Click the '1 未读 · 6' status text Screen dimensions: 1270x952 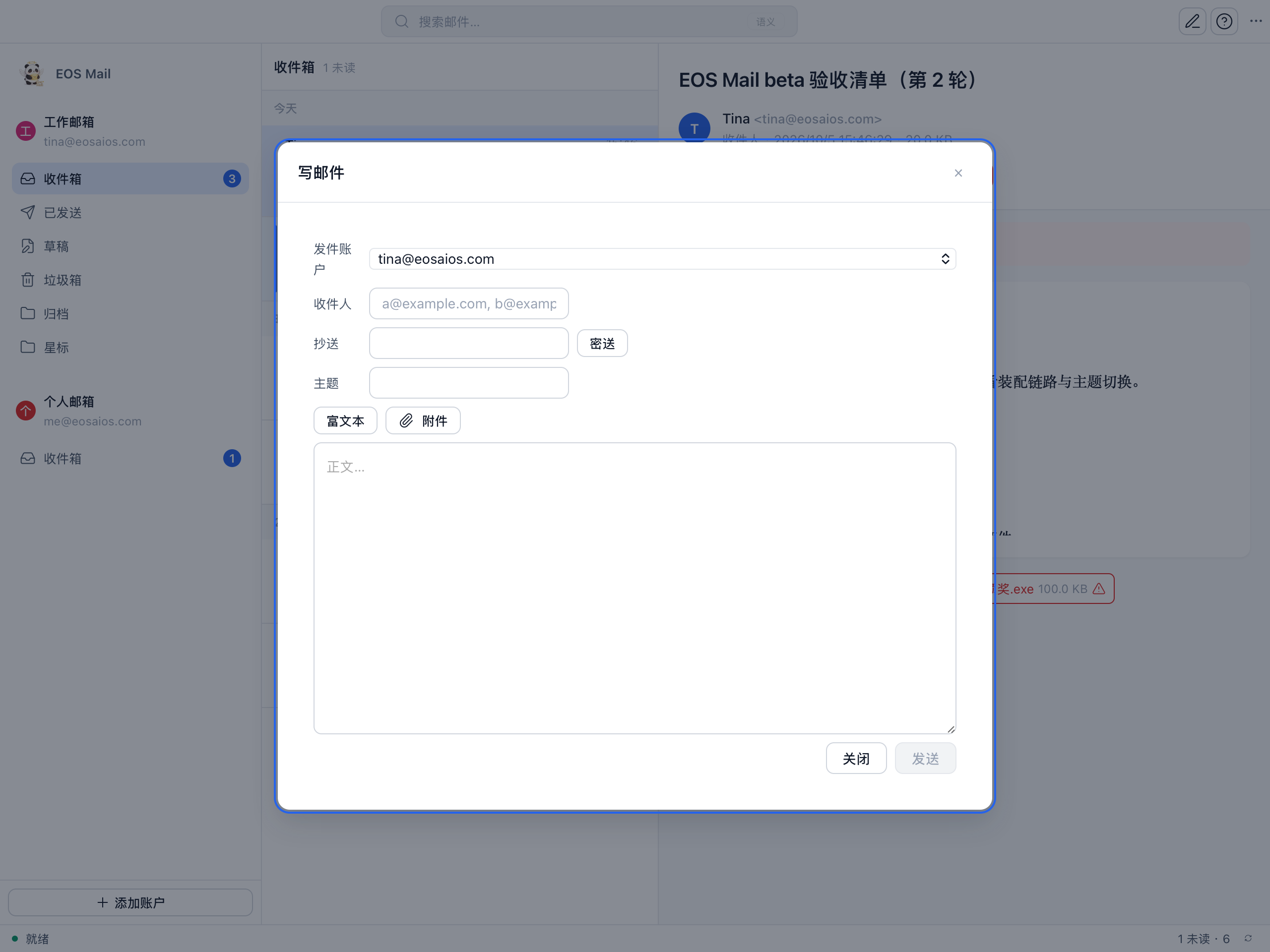coord(1203,939)
